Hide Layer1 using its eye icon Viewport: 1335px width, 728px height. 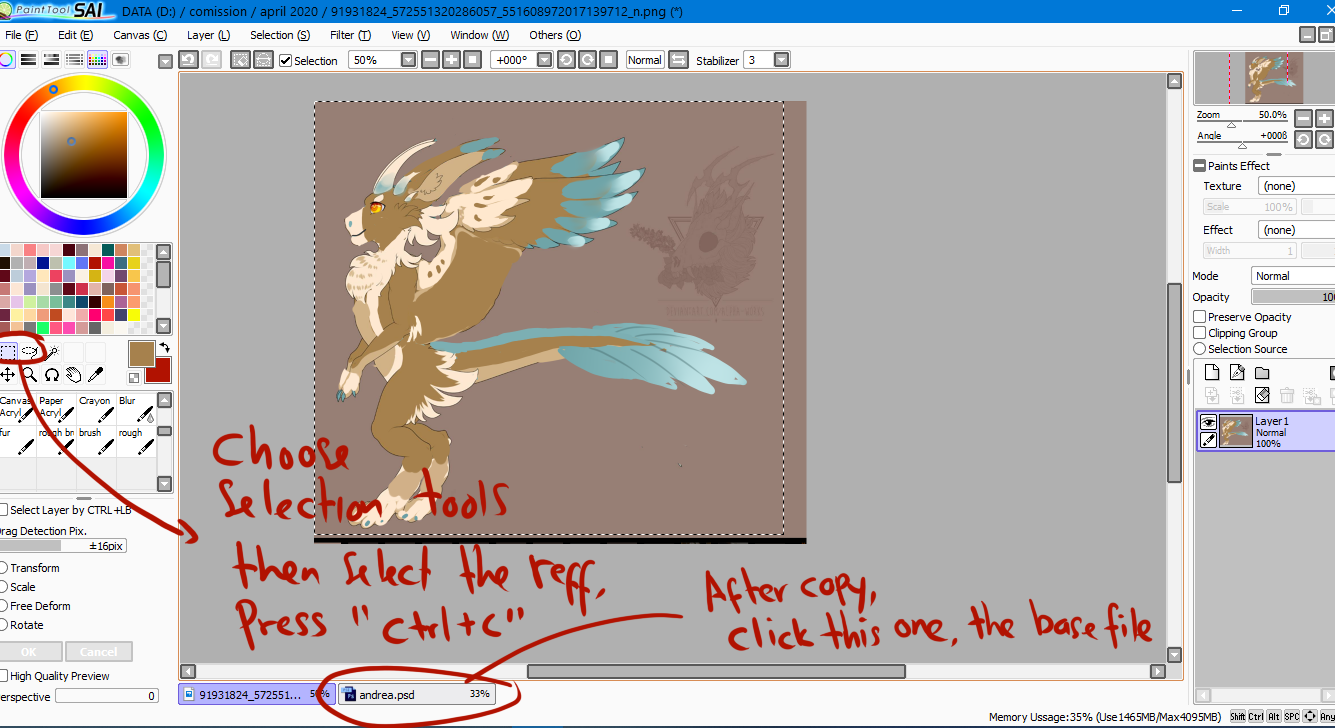(x=1208, y=422)
